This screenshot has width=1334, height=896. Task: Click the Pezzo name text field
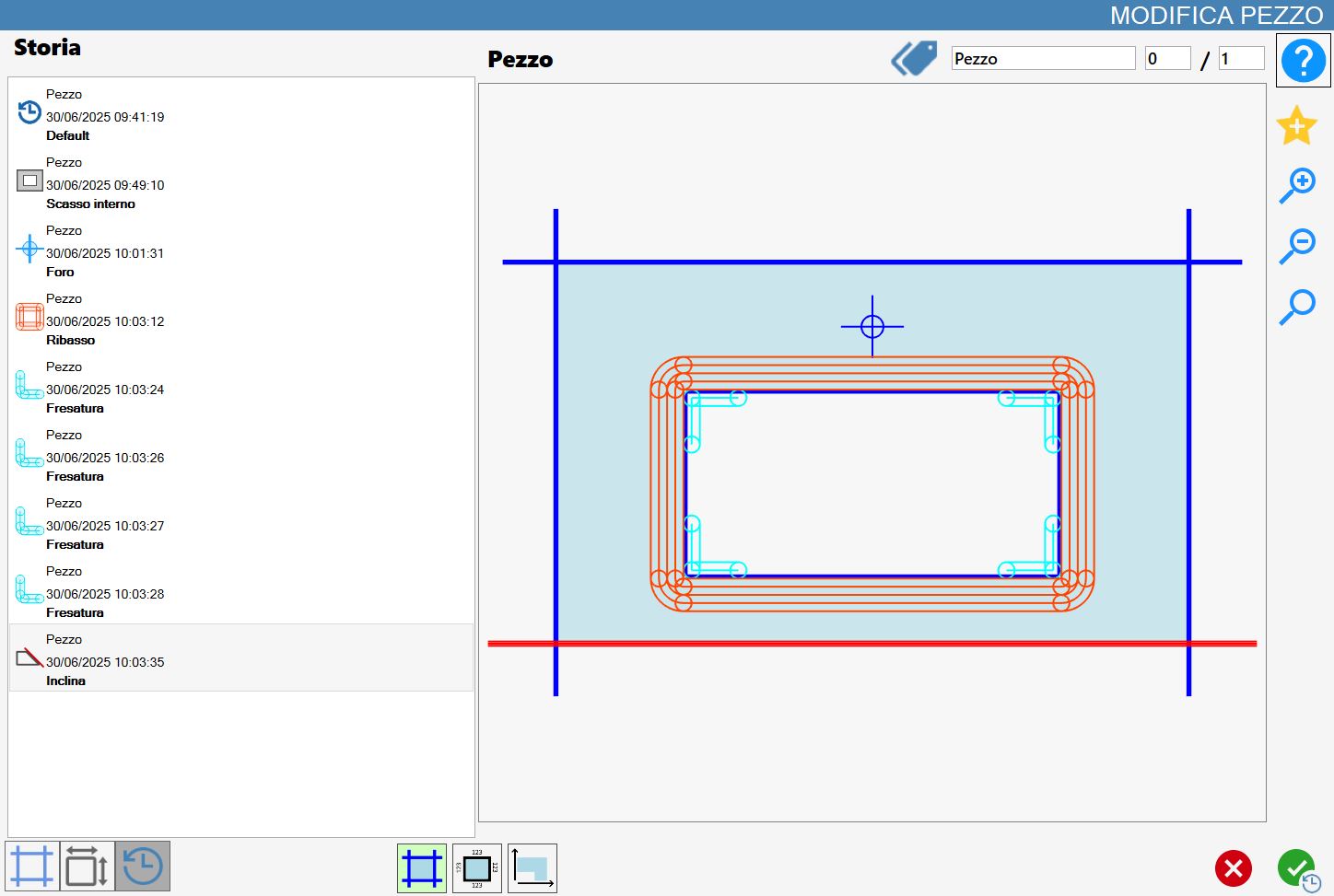[1043, 58]
